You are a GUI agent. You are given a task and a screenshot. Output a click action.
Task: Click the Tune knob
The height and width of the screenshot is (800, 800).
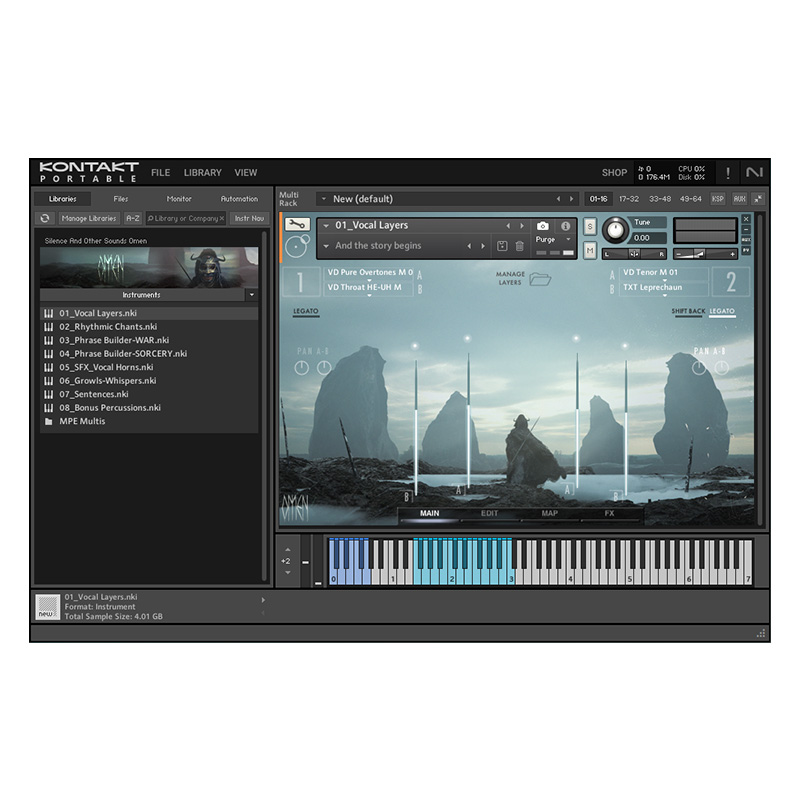point(615,230)
